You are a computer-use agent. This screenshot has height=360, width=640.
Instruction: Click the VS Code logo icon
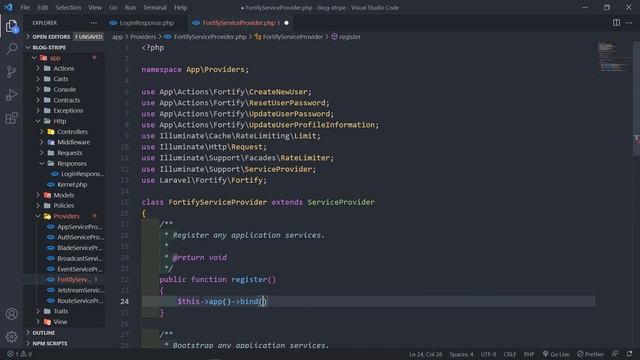[x=9, y=7]
